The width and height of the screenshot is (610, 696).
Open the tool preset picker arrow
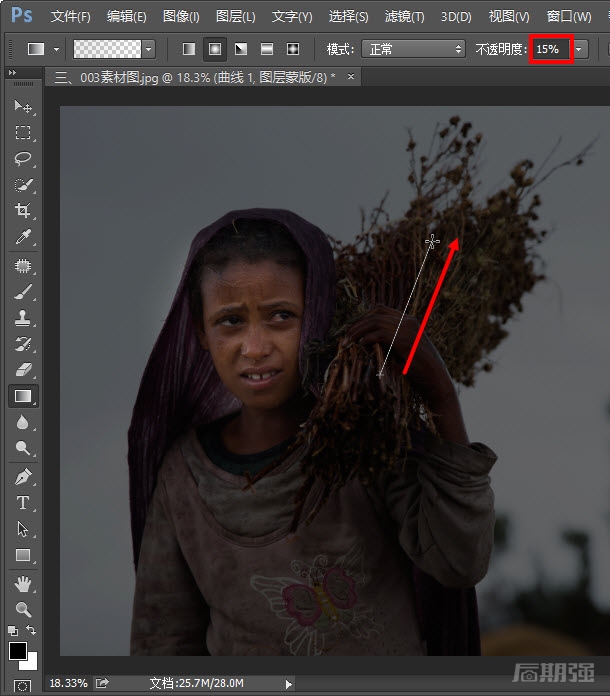tap(56, 49)
